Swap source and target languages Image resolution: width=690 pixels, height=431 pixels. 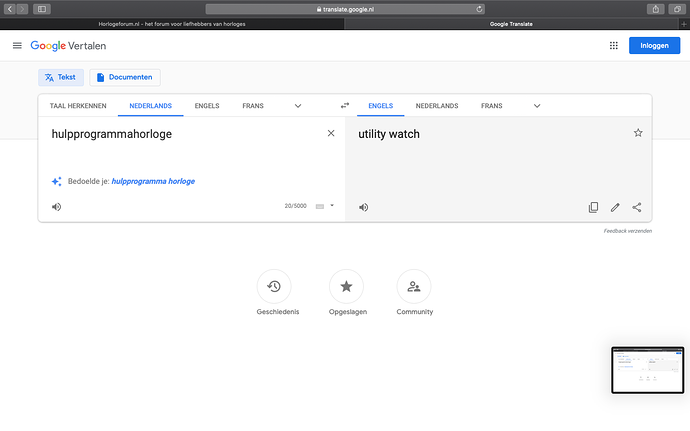(345, 105)
